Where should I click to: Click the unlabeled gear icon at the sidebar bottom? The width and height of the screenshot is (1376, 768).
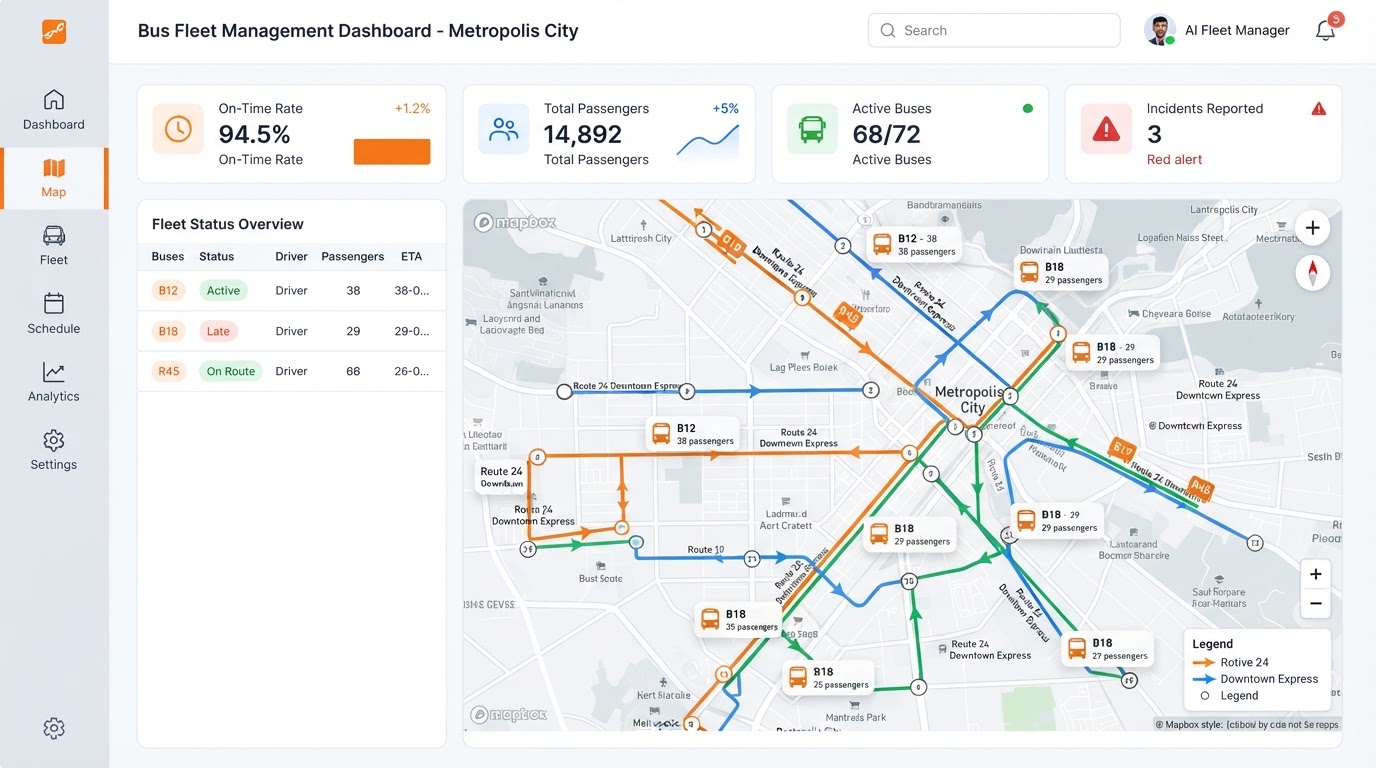click(54, 728)
